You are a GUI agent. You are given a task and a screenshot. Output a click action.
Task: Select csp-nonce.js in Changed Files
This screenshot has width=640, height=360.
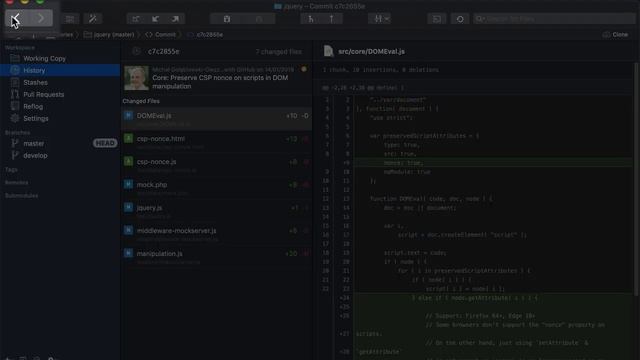pos(217,164)
